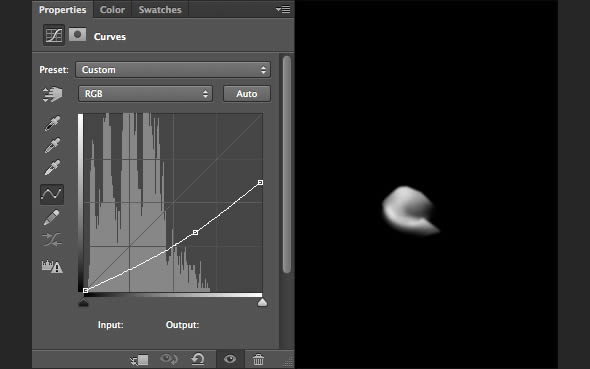This screenshot has width=590, height=369.
Task: Switch to the Swatches tab
Action: [x=160, y=10]
